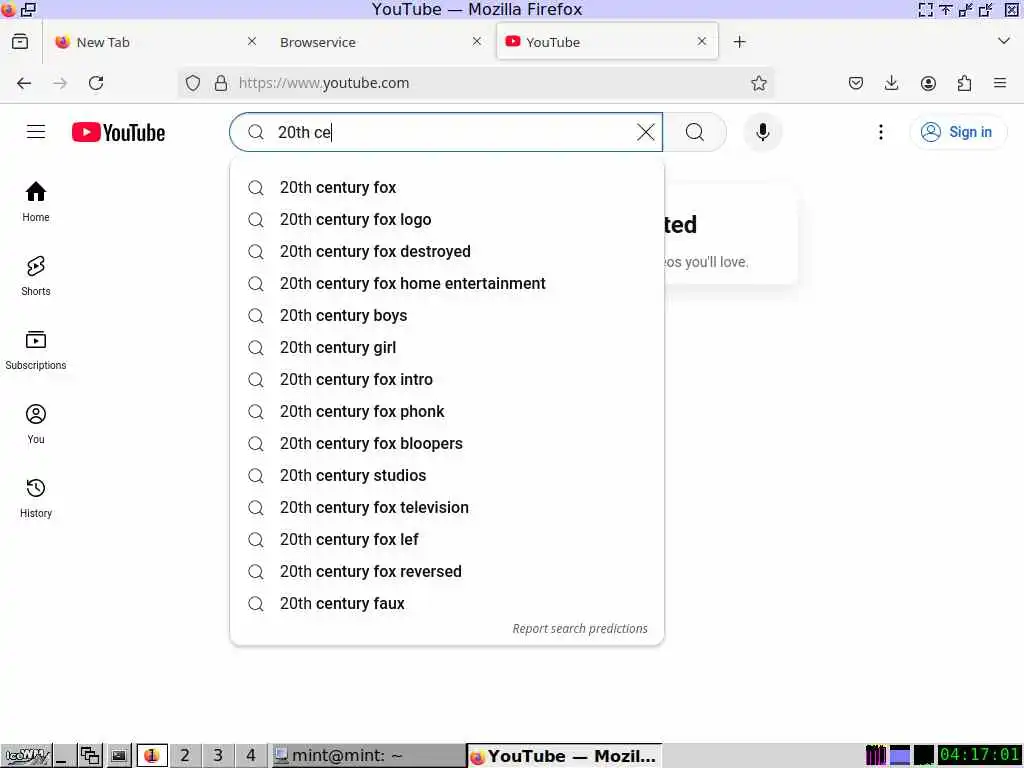Click 'Report search predictions' link
This screenshot has width=1024, height=768.
click(580, 628)
